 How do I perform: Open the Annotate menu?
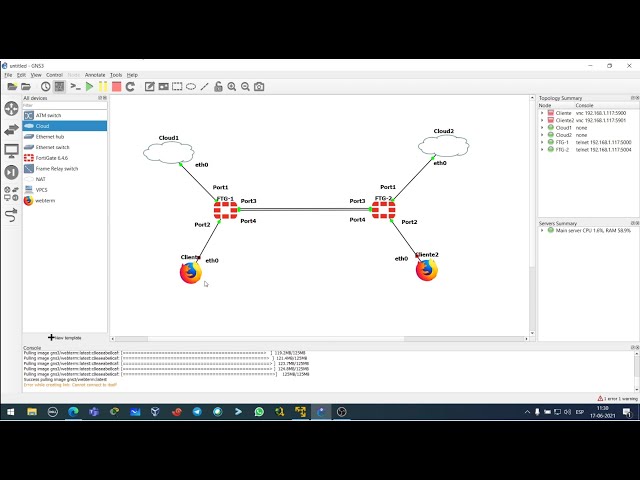pyautogui.click(x=95, y=75)
